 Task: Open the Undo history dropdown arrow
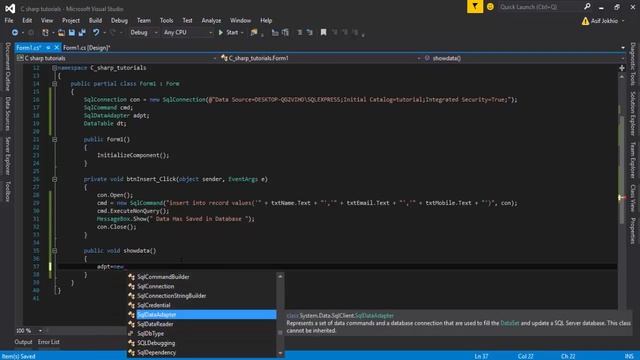pyautogui.click(x=104, y=33)
